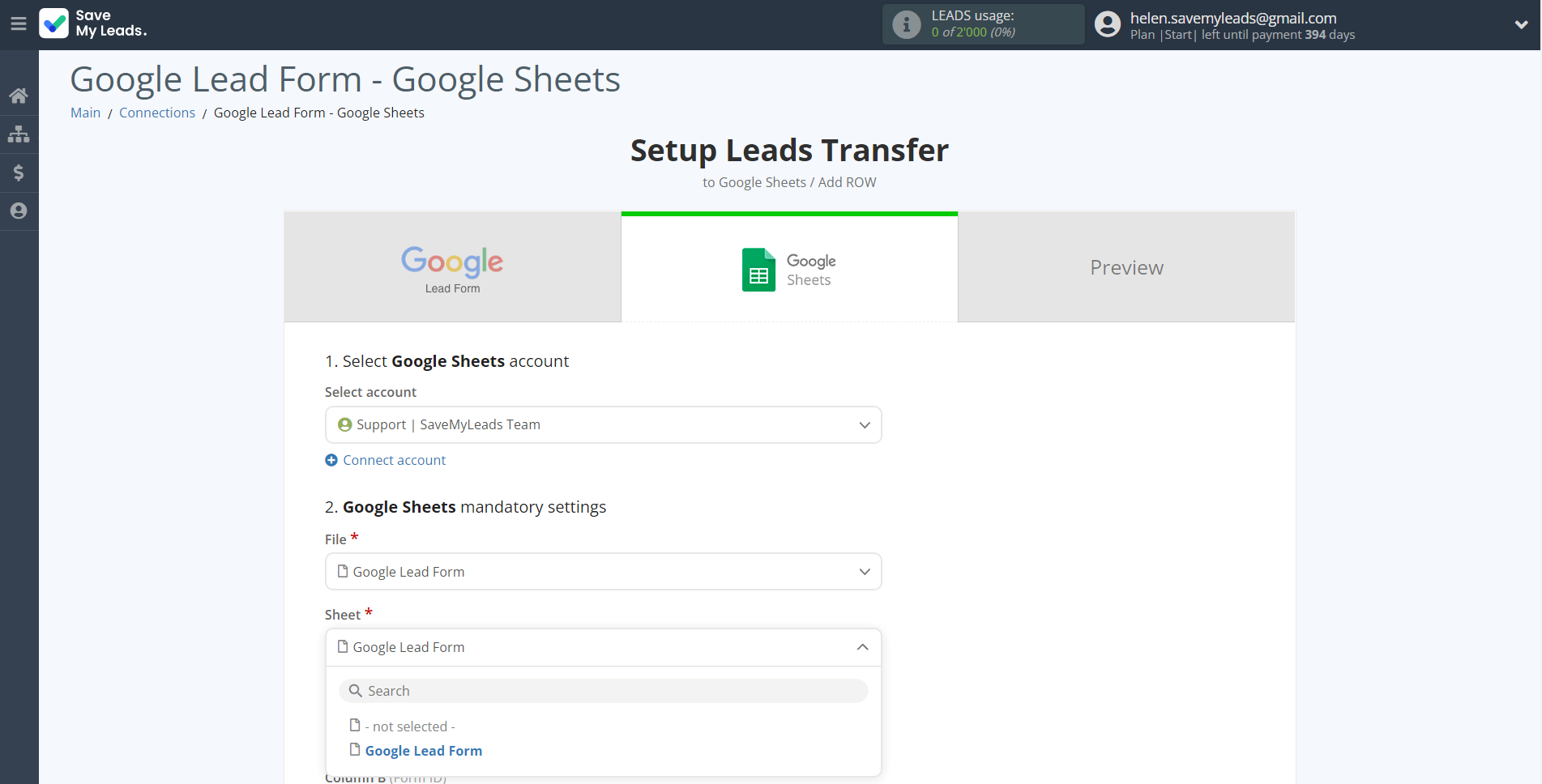The width and height of the screenshot is (1542, 784).
Task: Click the Google Lead Form logo
Action: (452, 270)
